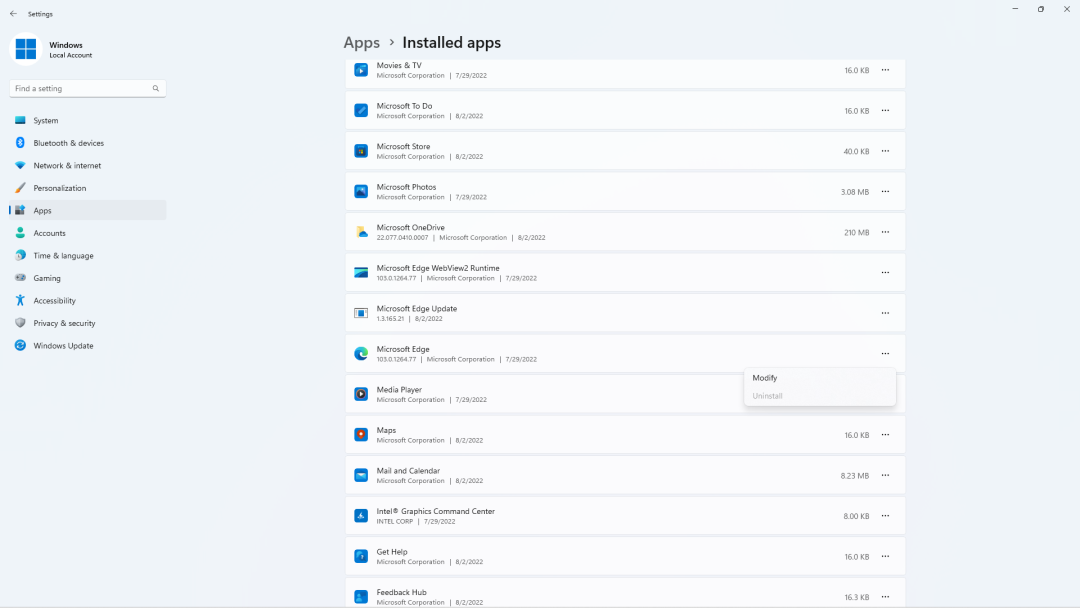Click the Windows Update icon in sidebar
1080x608 pixels.
20,345
